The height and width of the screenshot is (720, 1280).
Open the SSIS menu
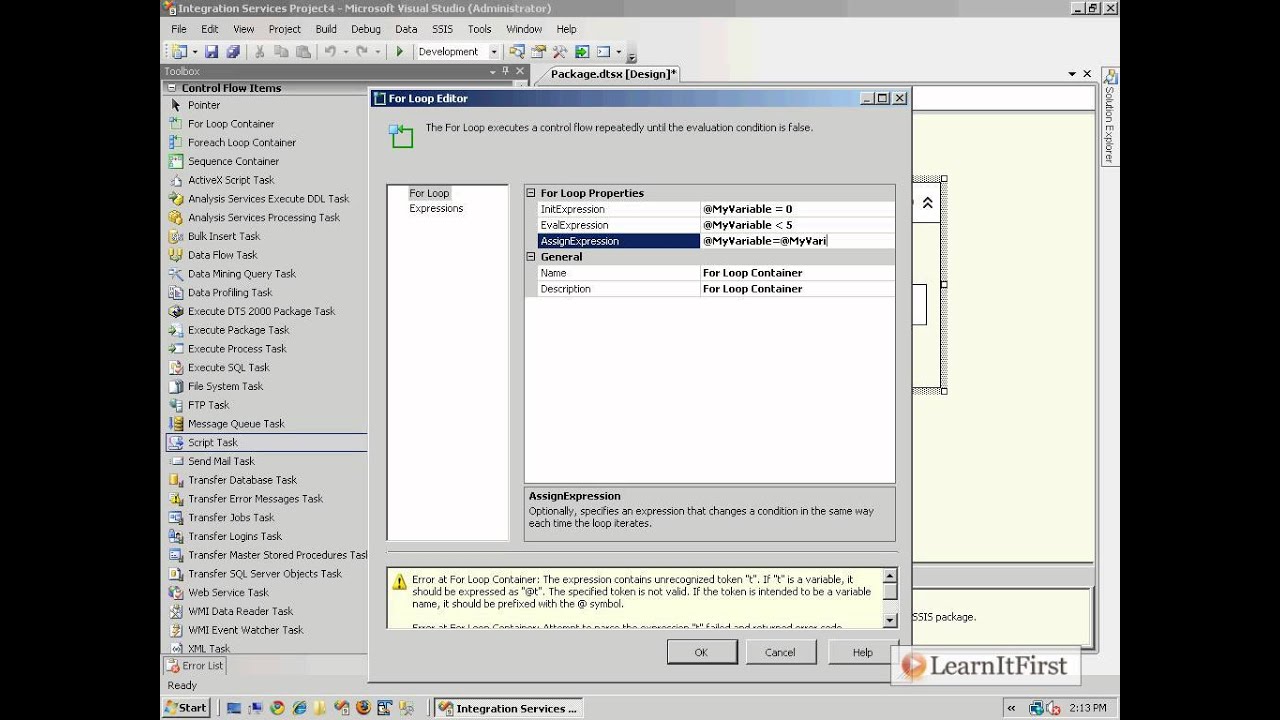[x=442, y=29]
